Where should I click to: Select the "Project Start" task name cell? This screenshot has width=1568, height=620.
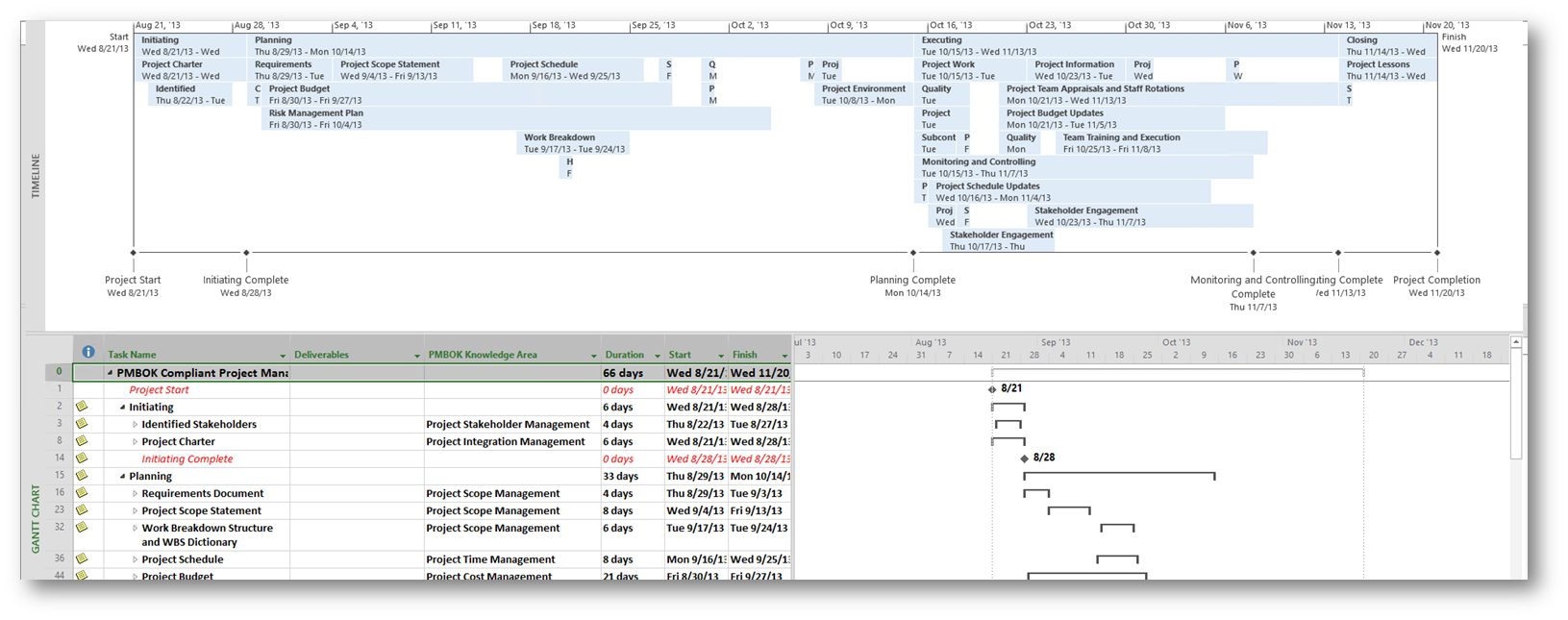pyautogui.click(x=196, y=390)
